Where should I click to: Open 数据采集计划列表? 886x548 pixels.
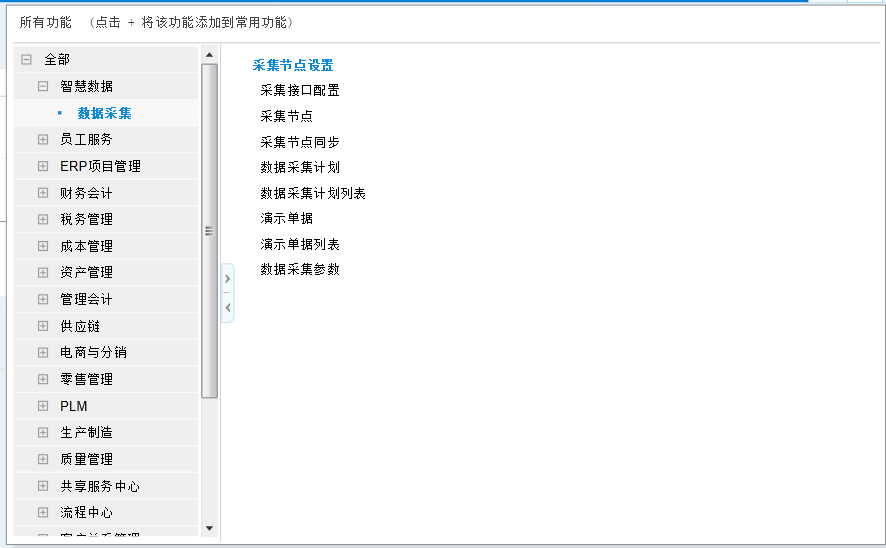tap(312, 193)
